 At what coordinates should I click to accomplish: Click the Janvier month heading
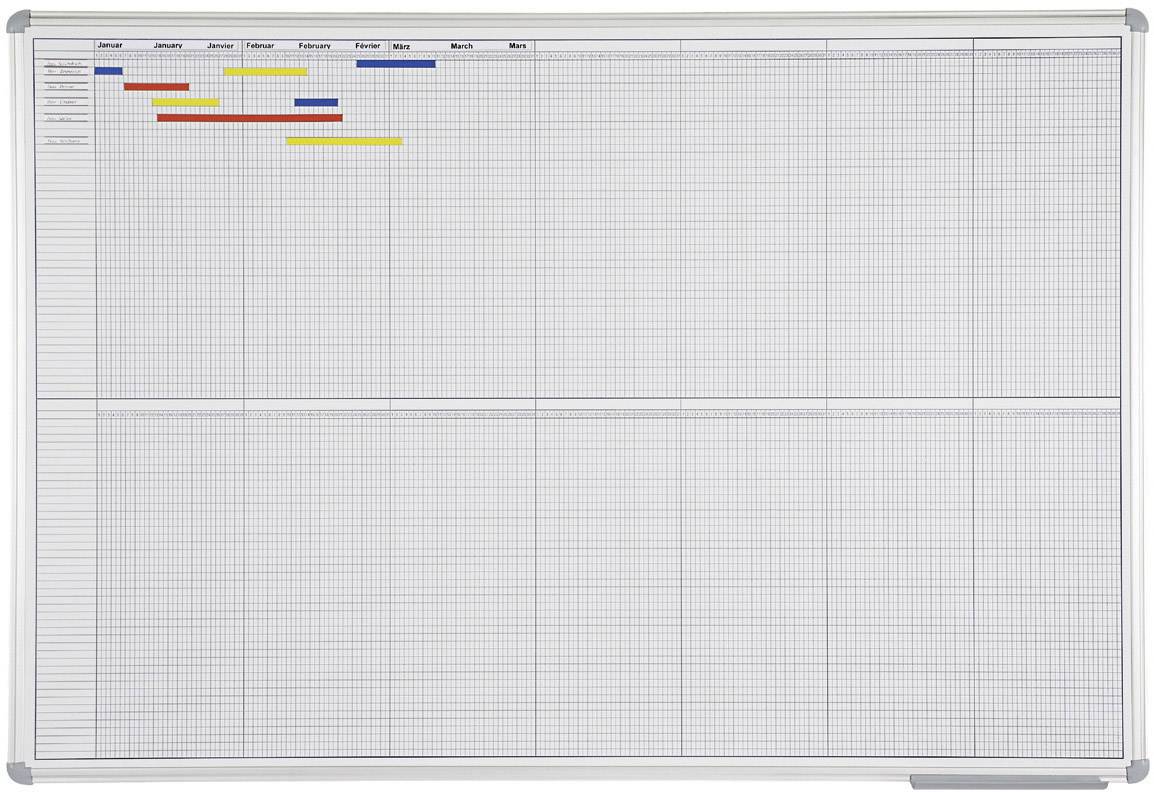click(x=220, y=46)
